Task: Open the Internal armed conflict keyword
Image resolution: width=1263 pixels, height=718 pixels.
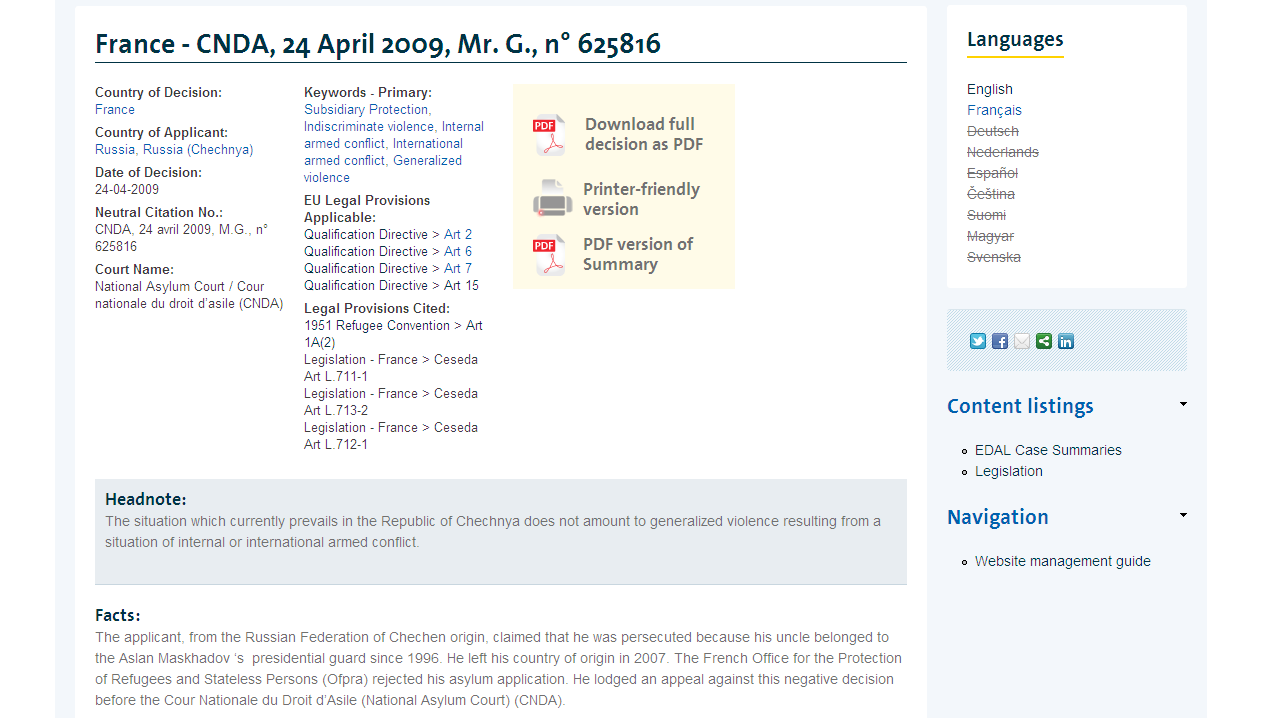Action: [394, 135]
